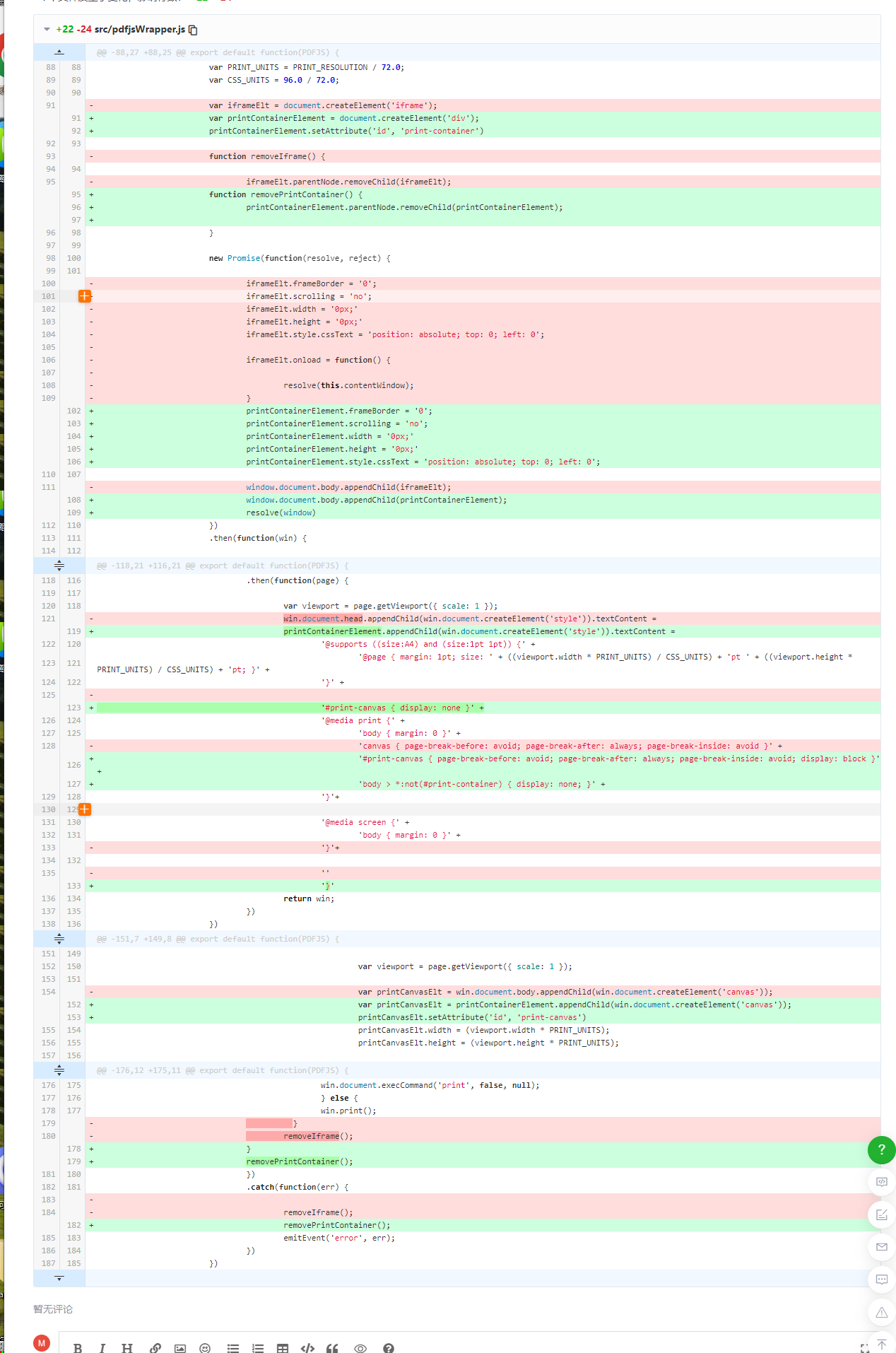
Task: Insert code block in comment editor
Action: [x=307, y=1348]
